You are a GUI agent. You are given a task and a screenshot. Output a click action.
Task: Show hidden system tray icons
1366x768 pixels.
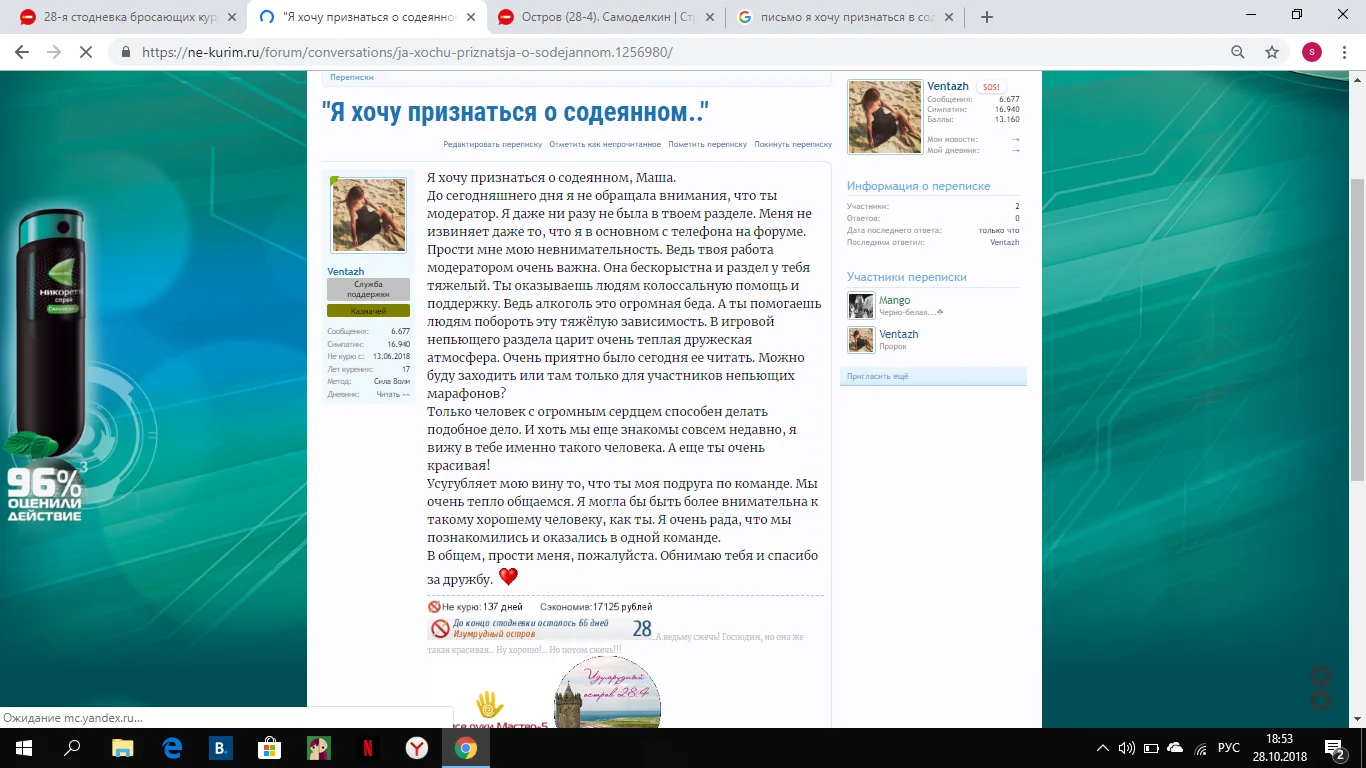tap(1103, 748)
